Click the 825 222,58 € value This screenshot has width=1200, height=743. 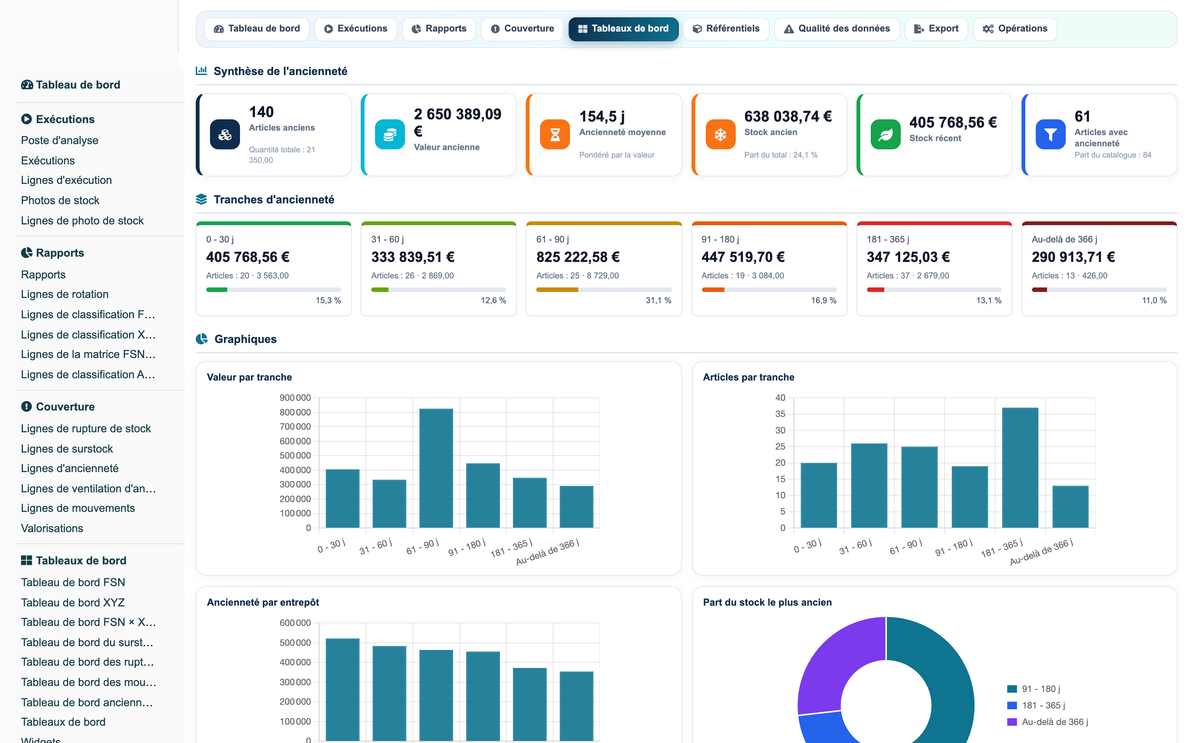pos(578,257)
